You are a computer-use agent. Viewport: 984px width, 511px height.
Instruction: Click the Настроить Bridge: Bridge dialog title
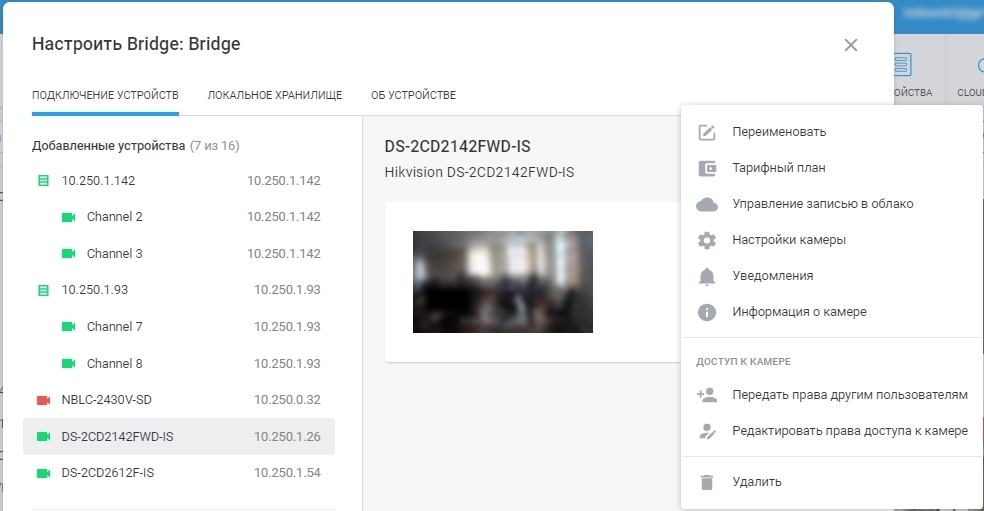[x=136, y=44]
